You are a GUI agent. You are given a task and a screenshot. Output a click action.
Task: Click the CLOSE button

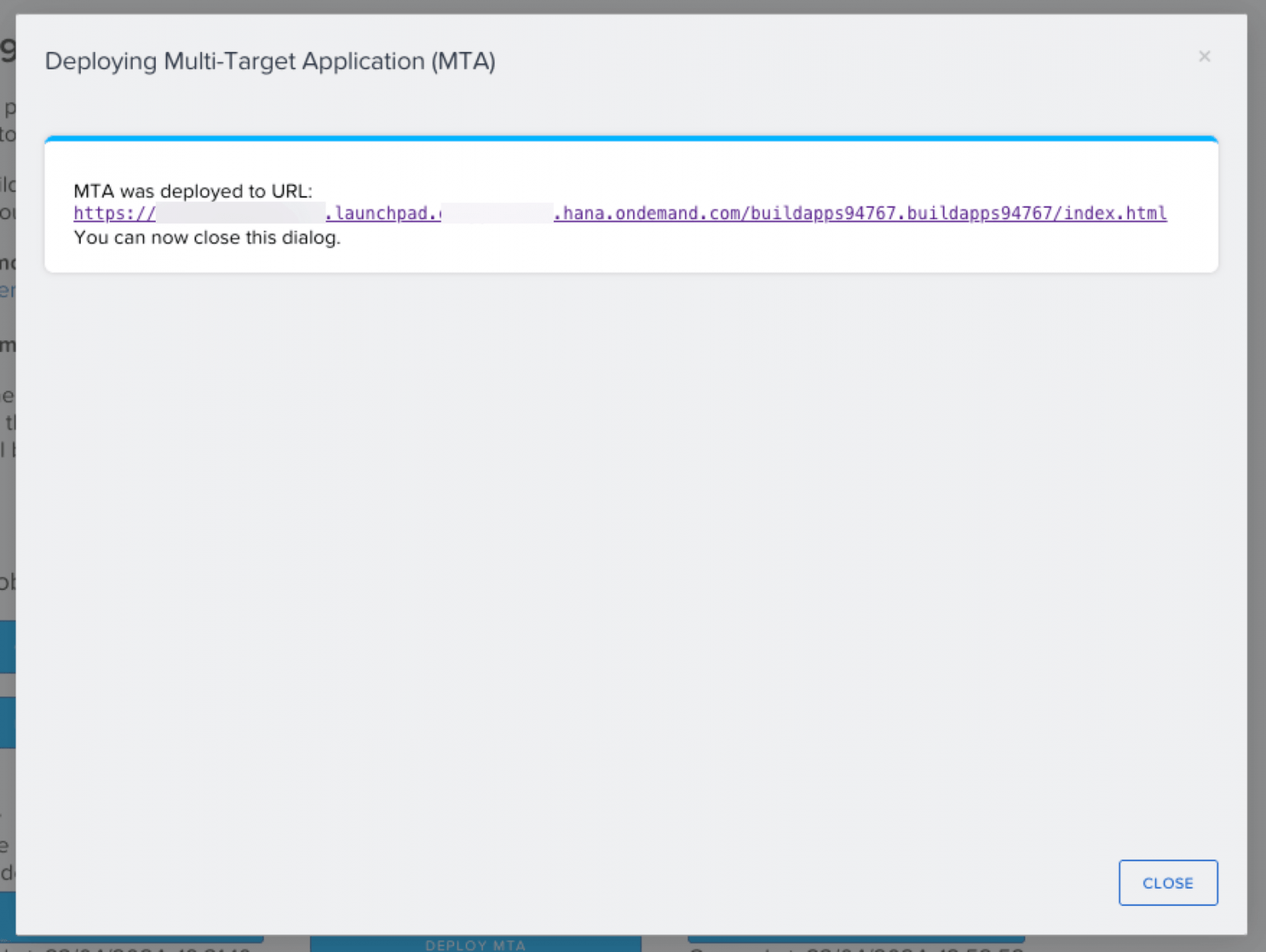pyautogui.click(x=1168, y=883)
